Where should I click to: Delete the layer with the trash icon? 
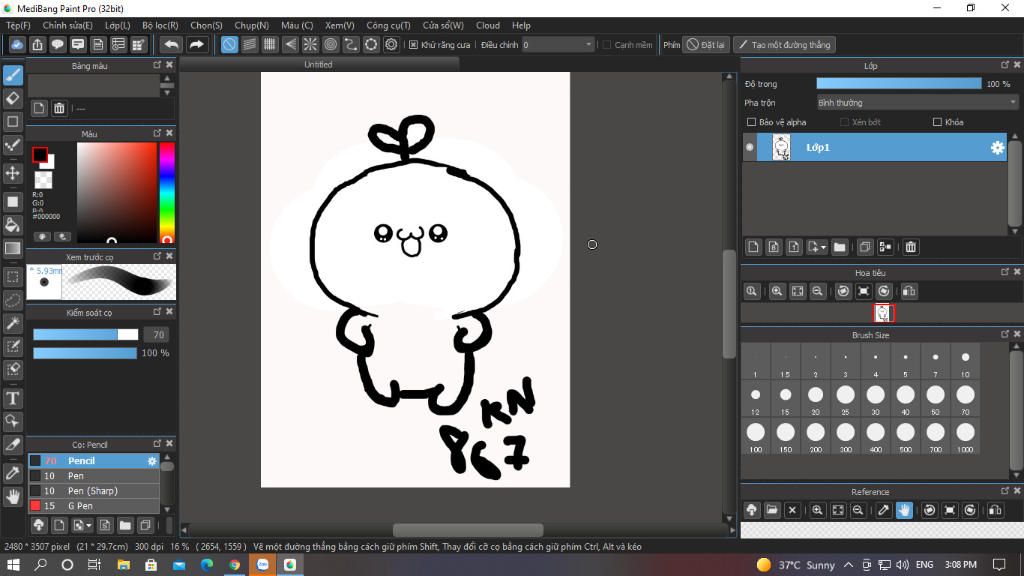(x=910, y=247)
